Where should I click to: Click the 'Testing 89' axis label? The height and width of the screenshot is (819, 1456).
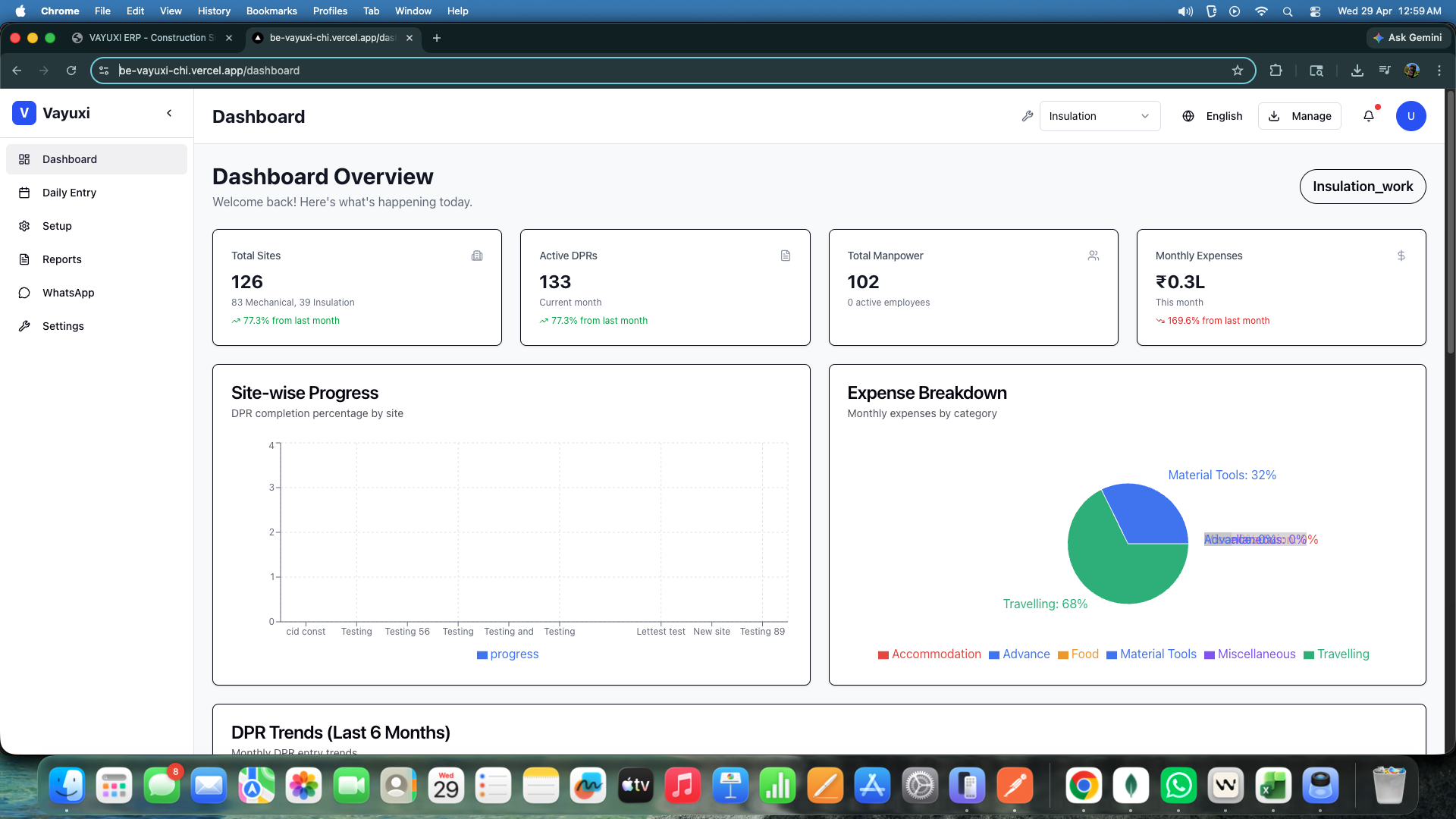762,632
